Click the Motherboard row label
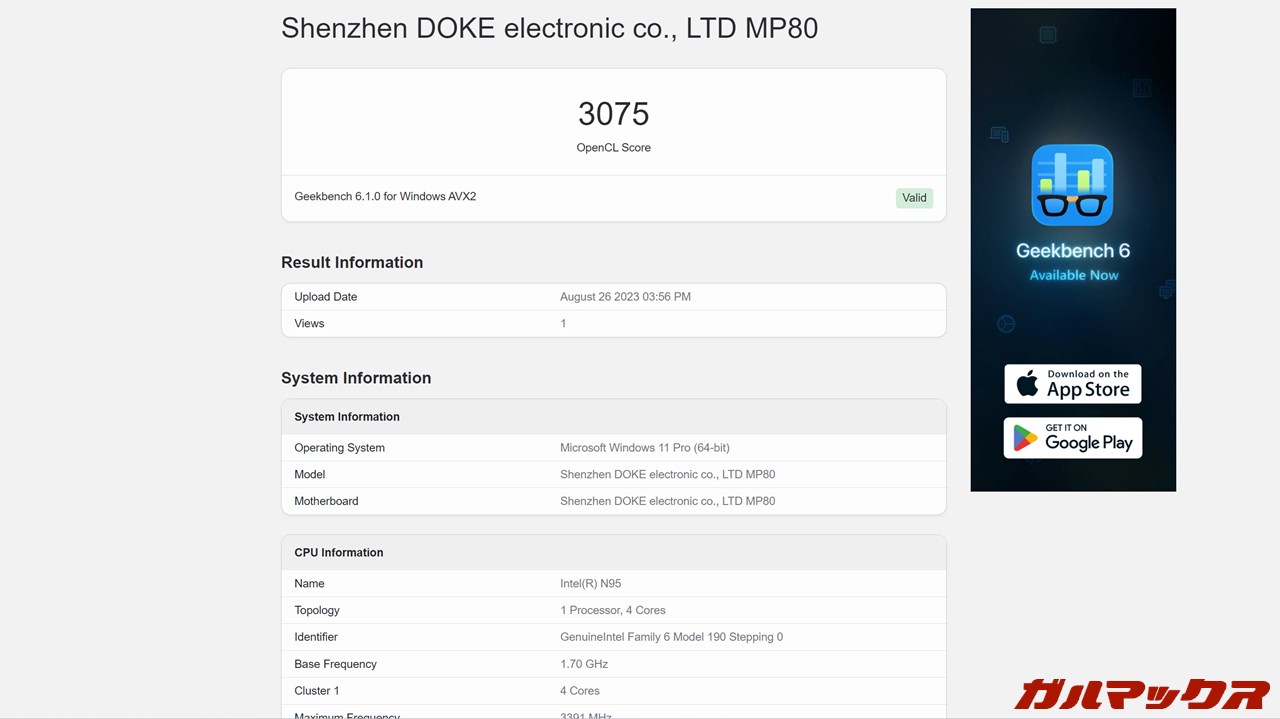The width and height of the screenshot is (1280, 719). pos(326,501)
